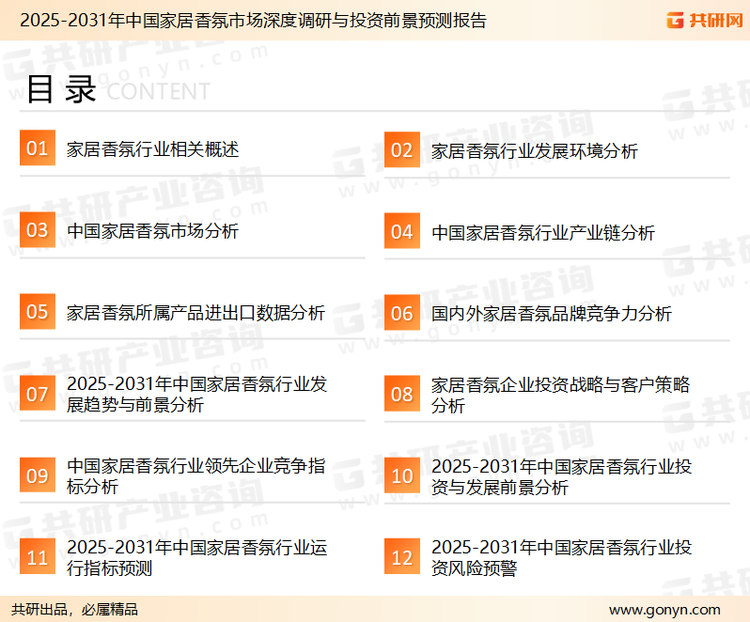Click the orange 04 chapter number badge
750x622 pixels.
[402, 231]
